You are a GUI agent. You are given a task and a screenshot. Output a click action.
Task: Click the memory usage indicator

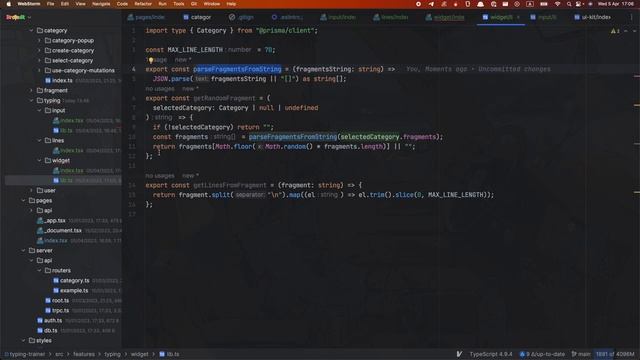click(x=615, y=354)
